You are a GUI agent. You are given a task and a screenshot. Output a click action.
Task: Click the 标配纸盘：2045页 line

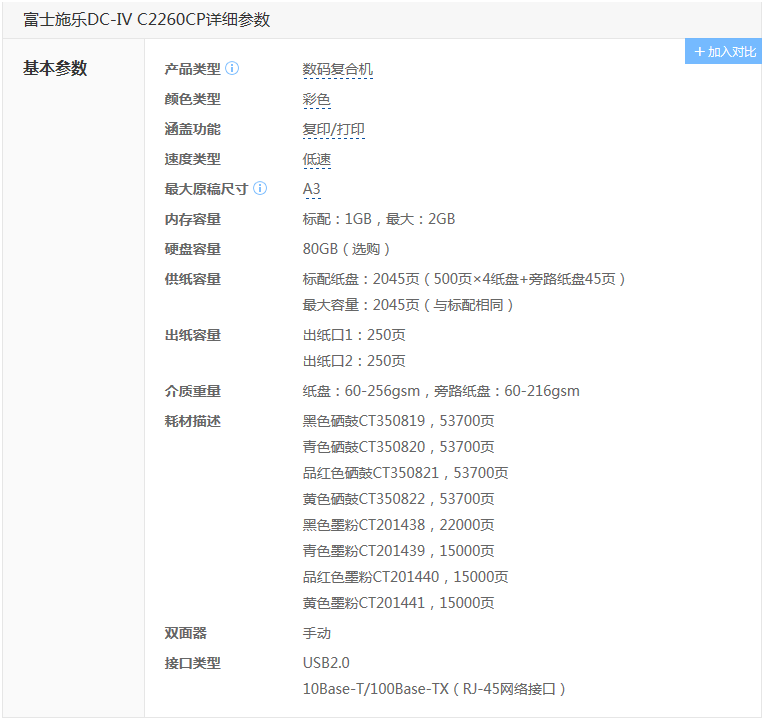465,279
